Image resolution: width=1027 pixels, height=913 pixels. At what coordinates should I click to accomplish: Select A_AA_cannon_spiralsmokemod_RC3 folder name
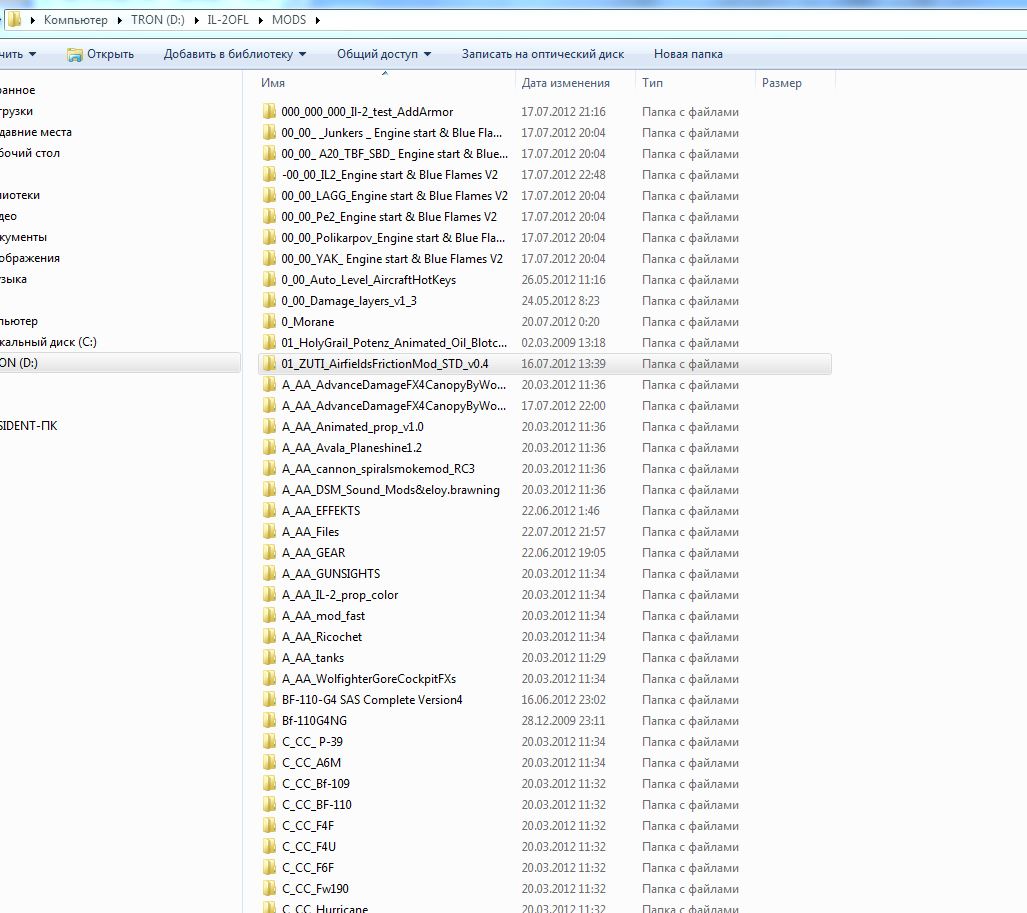click(378, 469)
